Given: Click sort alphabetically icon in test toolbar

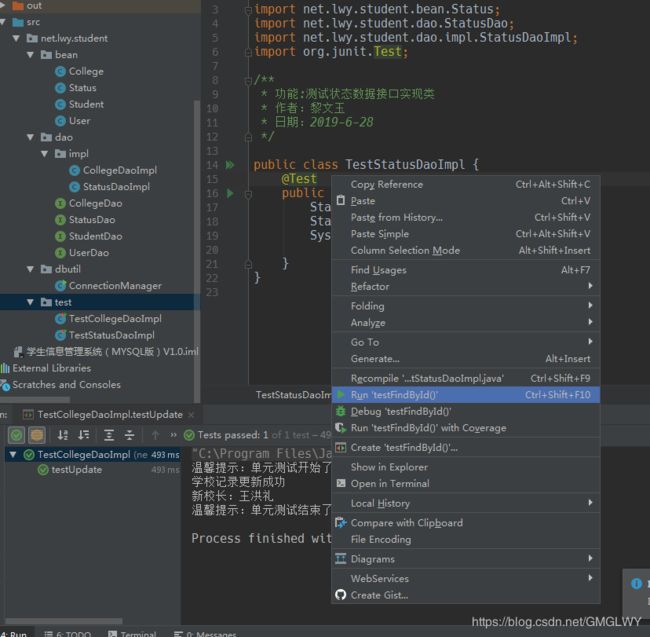Looking at the screenshot, I should 63,435.
